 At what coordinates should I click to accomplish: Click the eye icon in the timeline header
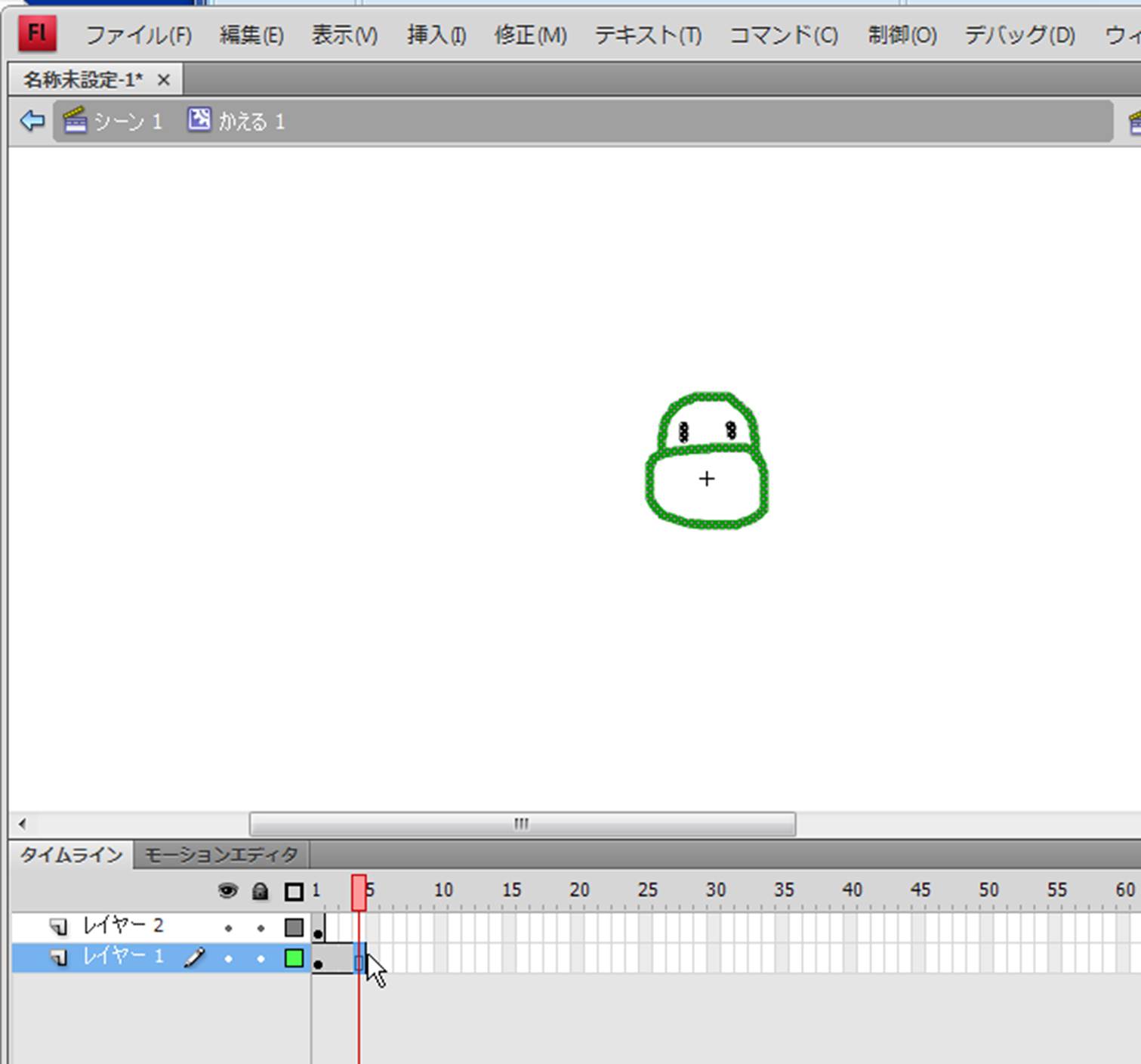(227, 892)
